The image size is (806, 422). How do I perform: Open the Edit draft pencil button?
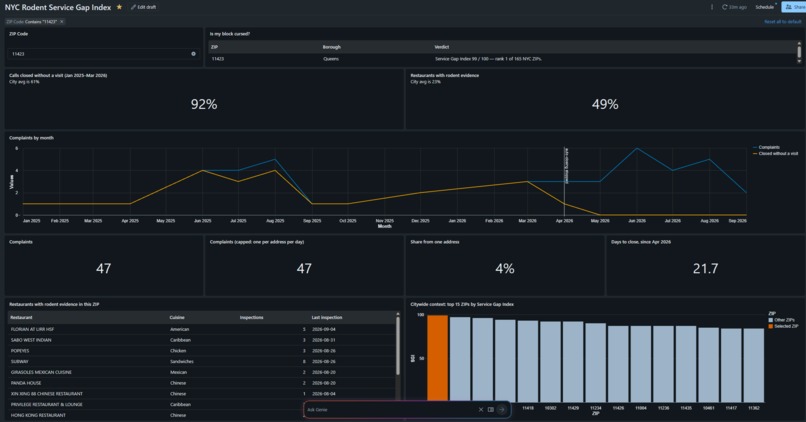pyautogui.click(x=143, y=7)
